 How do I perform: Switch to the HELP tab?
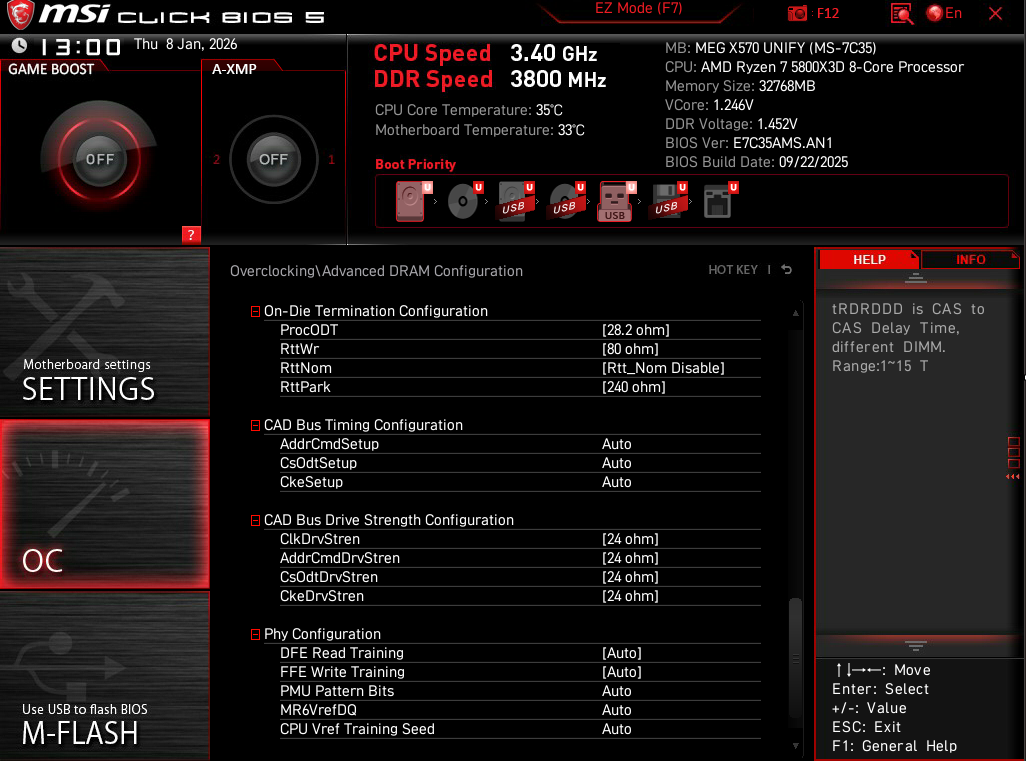(869, 260)
